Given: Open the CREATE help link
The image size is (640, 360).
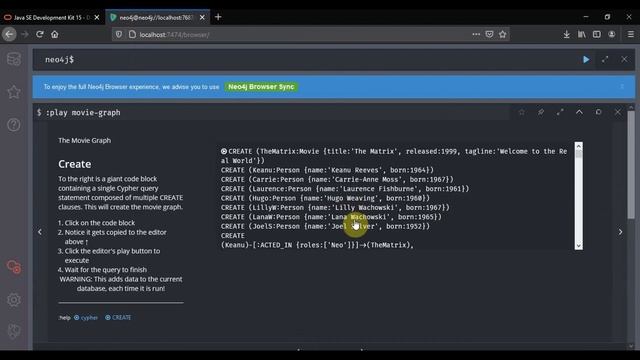Looking at the screenshot, I should click(118, 318).
